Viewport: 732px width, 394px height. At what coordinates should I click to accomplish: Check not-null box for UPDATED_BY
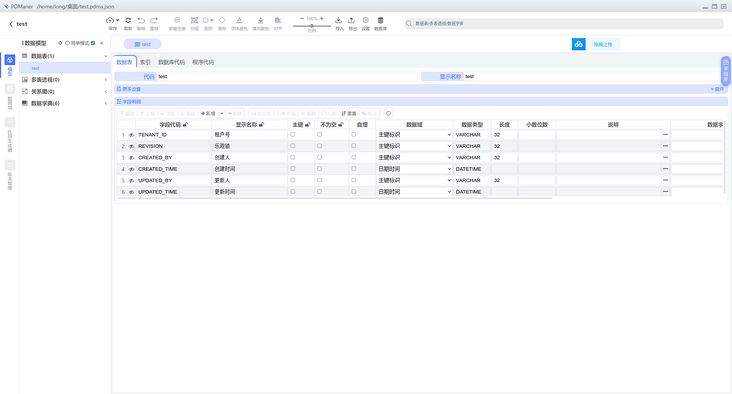(319, 180)
